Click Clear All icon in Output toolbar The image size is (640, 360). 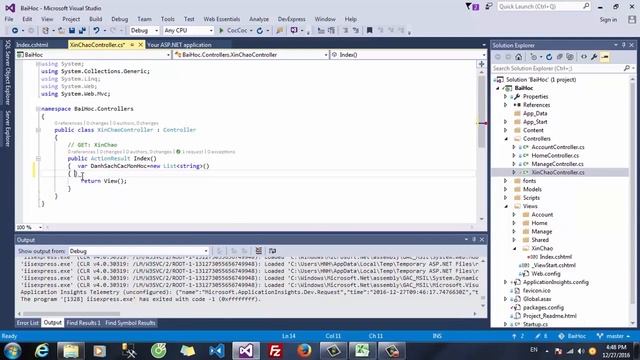[x=258, y=251]
